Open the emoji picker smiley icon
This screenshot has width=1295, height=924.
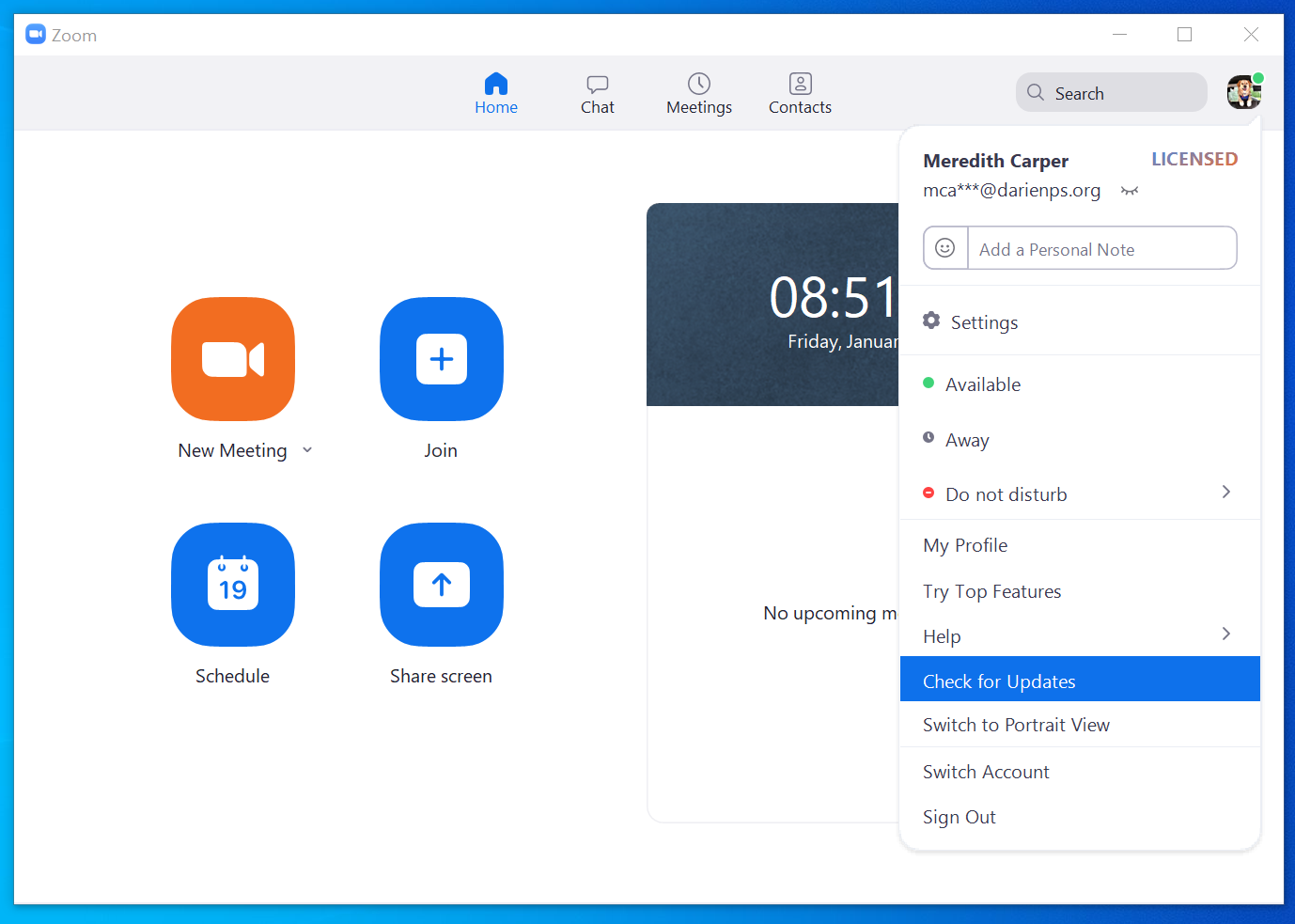(x=945, y=247)
